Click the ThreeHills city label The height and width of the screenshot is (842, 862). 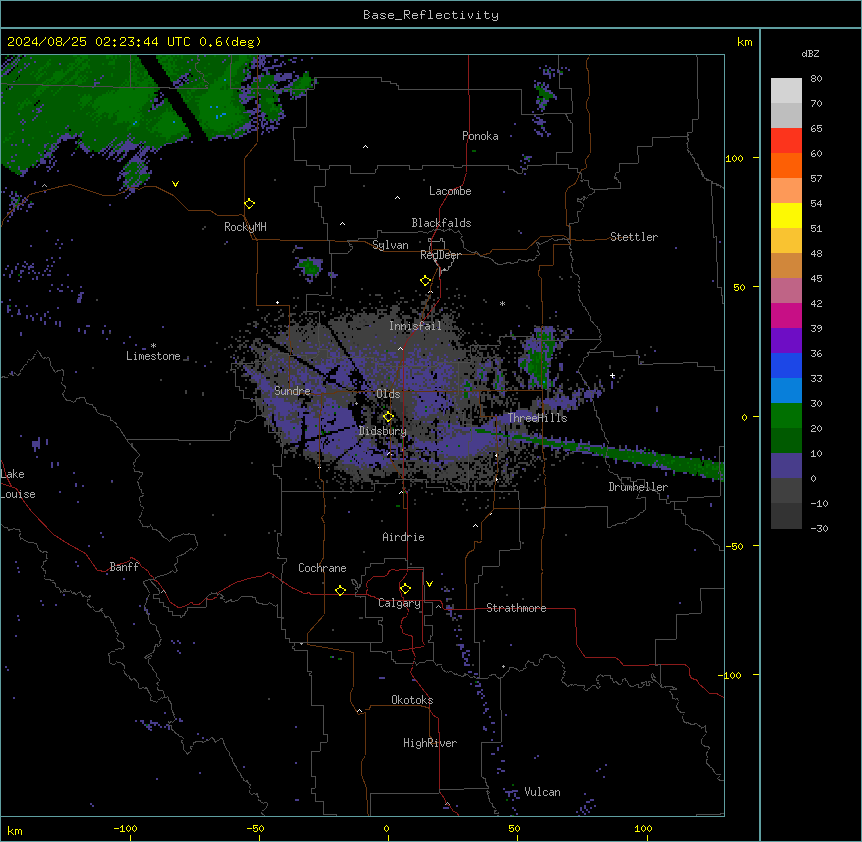537,418
